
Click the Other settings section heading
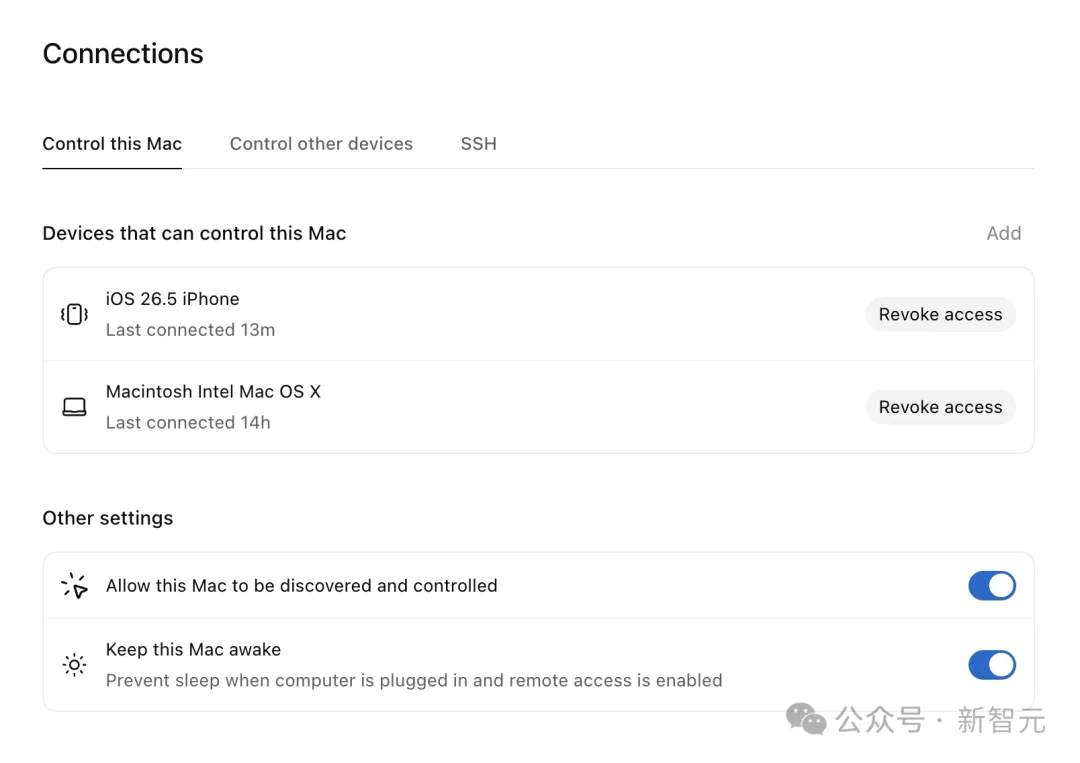pos(108,518)
